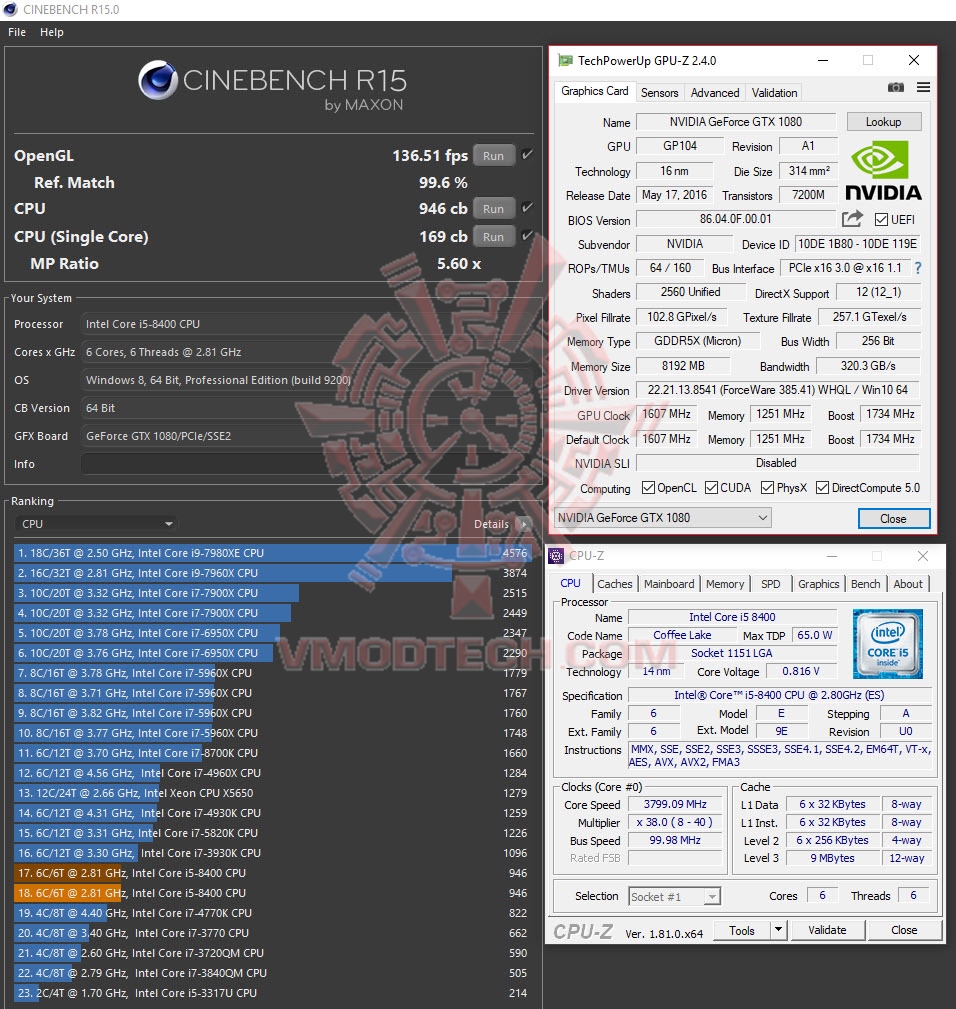Screen dimensions: 956x1009
Task: Open the Graphics tab in CPU-Z
Action: pyautogui.click(x=818, y=584)
